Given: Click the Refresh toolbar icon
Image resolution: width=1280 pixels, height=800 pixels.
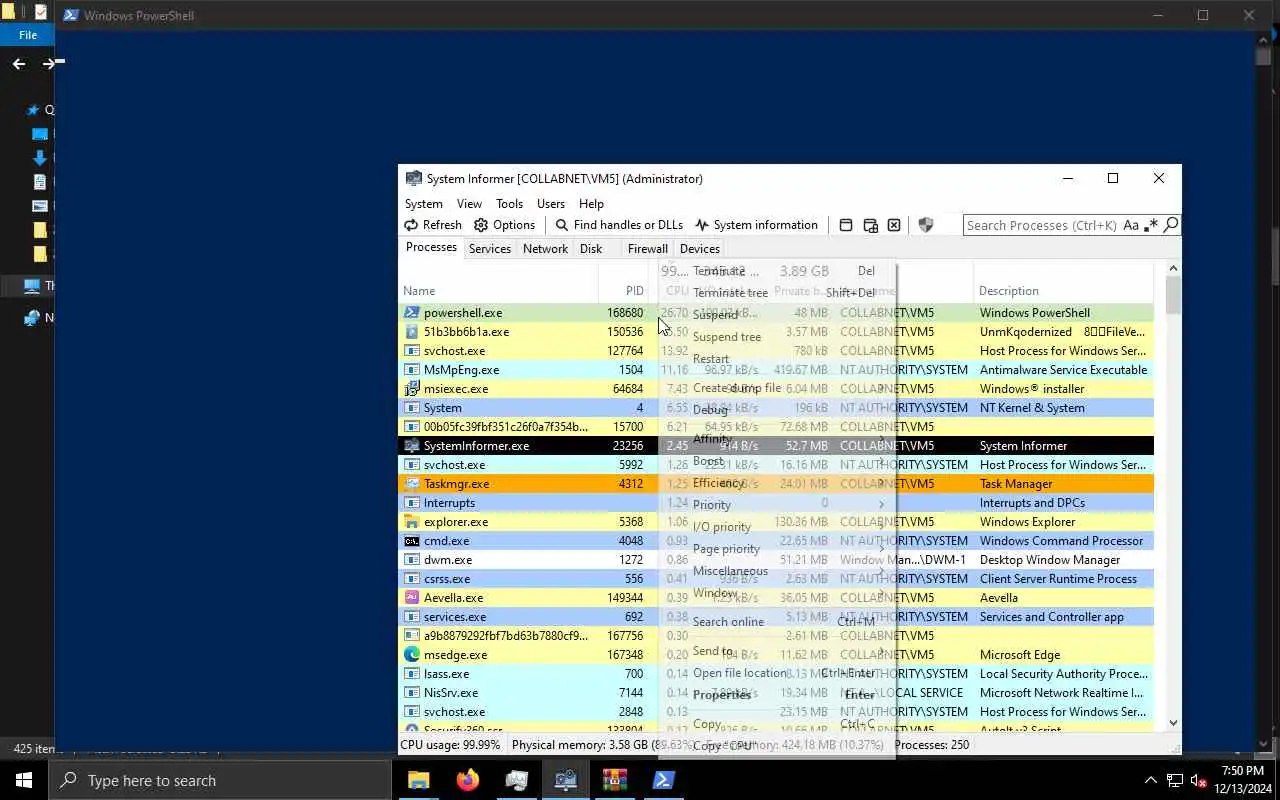Looking at the screenshot, I should pos(411,225).
